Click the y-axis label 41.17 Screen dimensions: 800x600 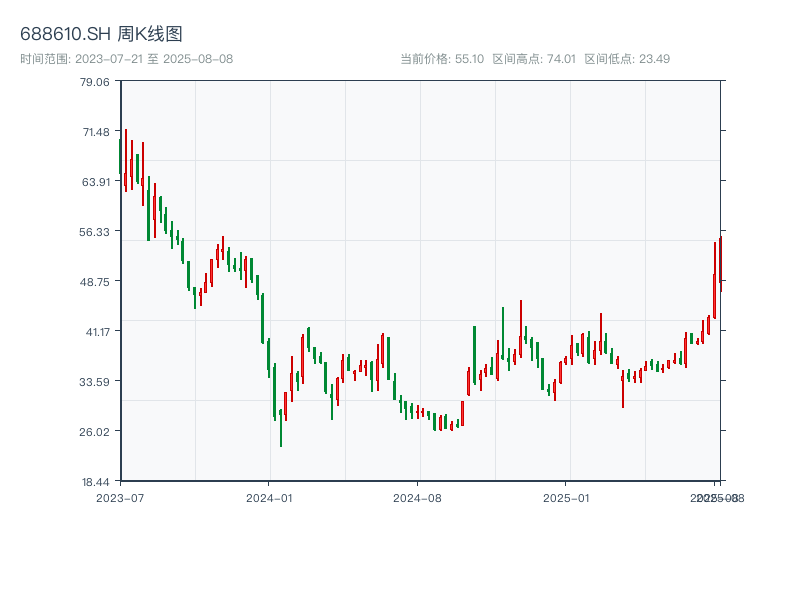(97, 332)
